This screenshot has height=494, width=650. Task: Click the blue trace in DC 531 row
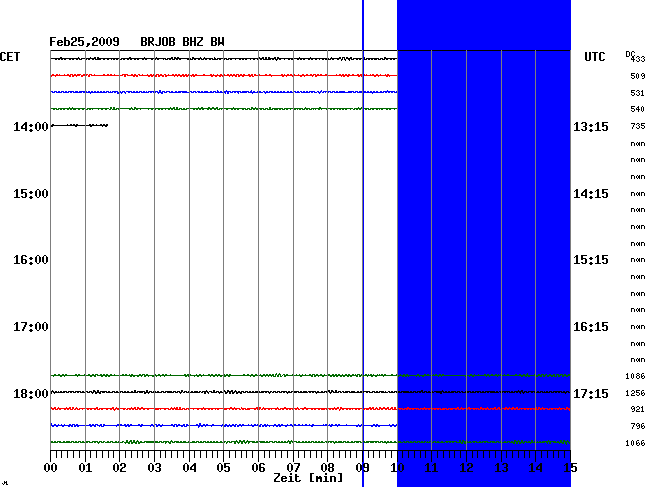click(224, 92)
